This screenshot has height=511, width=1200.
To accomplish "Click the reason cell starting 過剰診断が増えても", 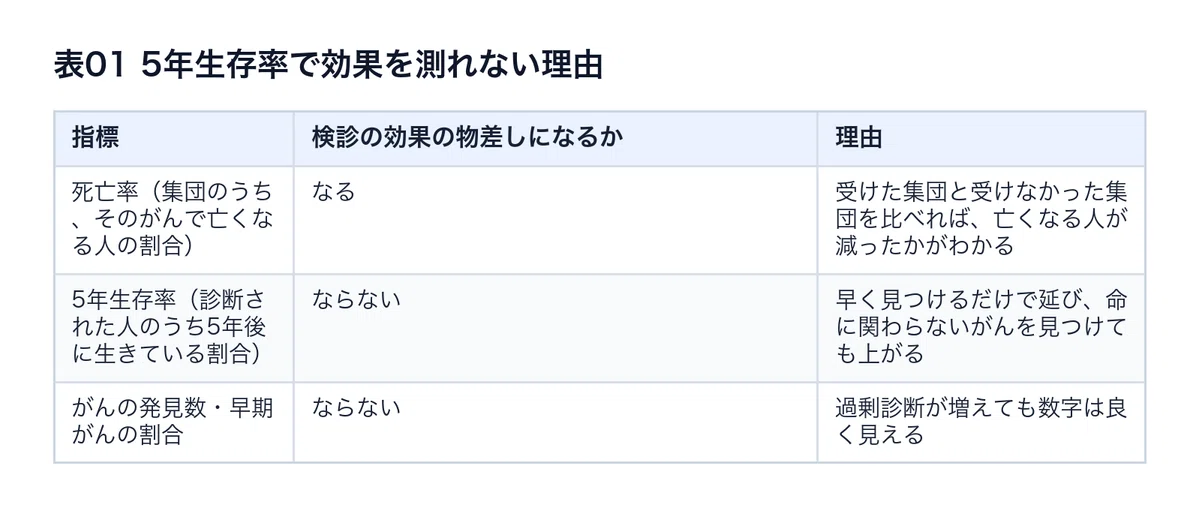I will coord(981,422).
